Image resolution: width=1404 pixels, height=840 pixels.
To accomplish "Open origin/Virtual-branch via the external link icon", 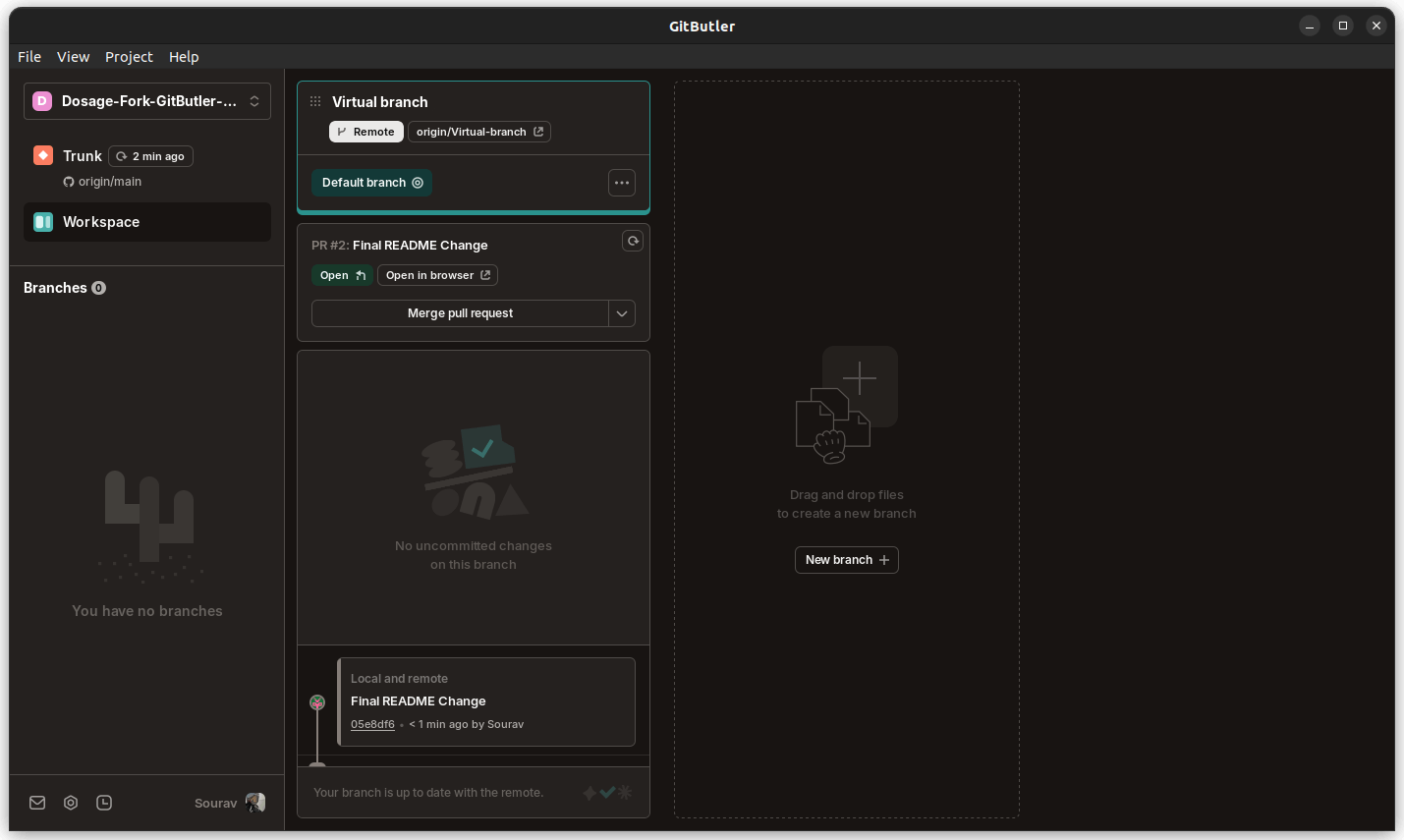I will point(537,131).
